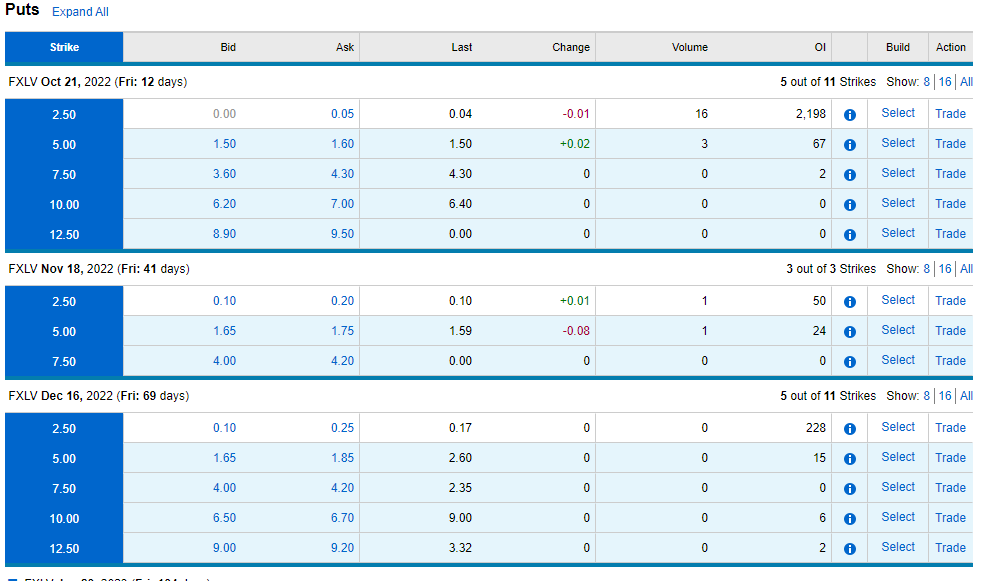Click the FXLV Nov 18, 2022 expiration header

[x=99, y=269]
